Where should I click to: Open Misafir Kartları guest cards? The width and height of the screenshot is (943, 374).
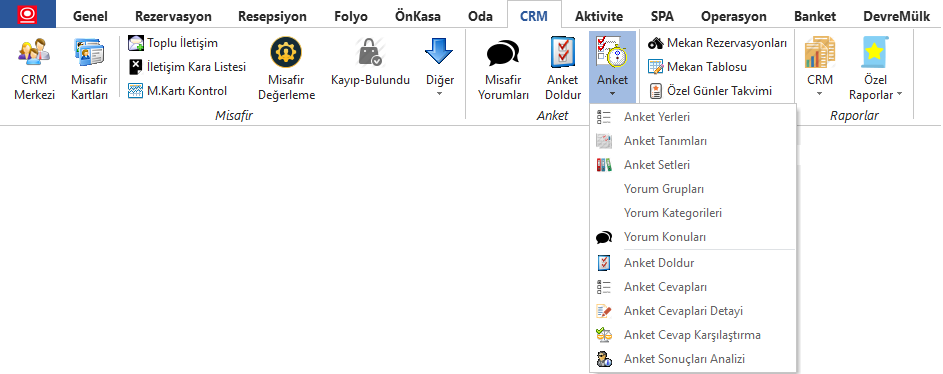[89, 69]
